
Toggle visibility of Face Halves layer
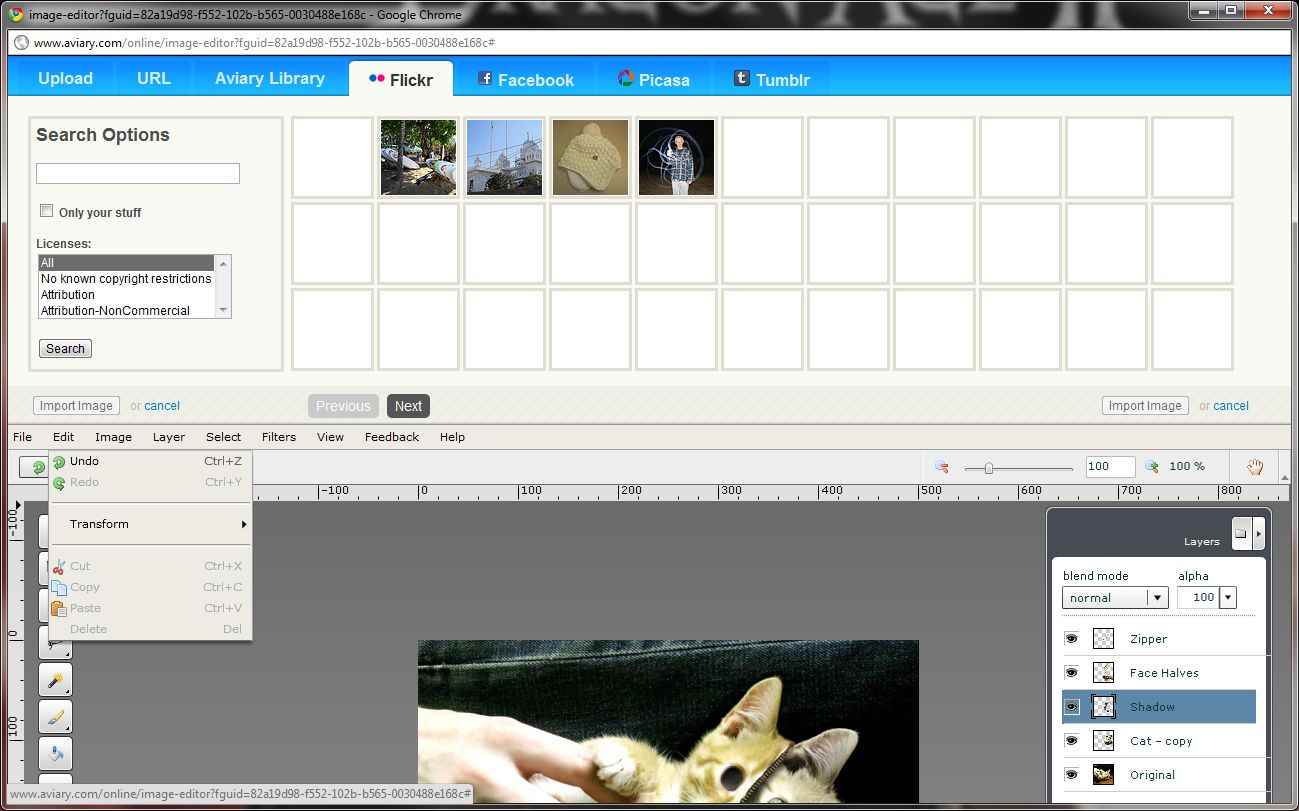point(1071,673)
